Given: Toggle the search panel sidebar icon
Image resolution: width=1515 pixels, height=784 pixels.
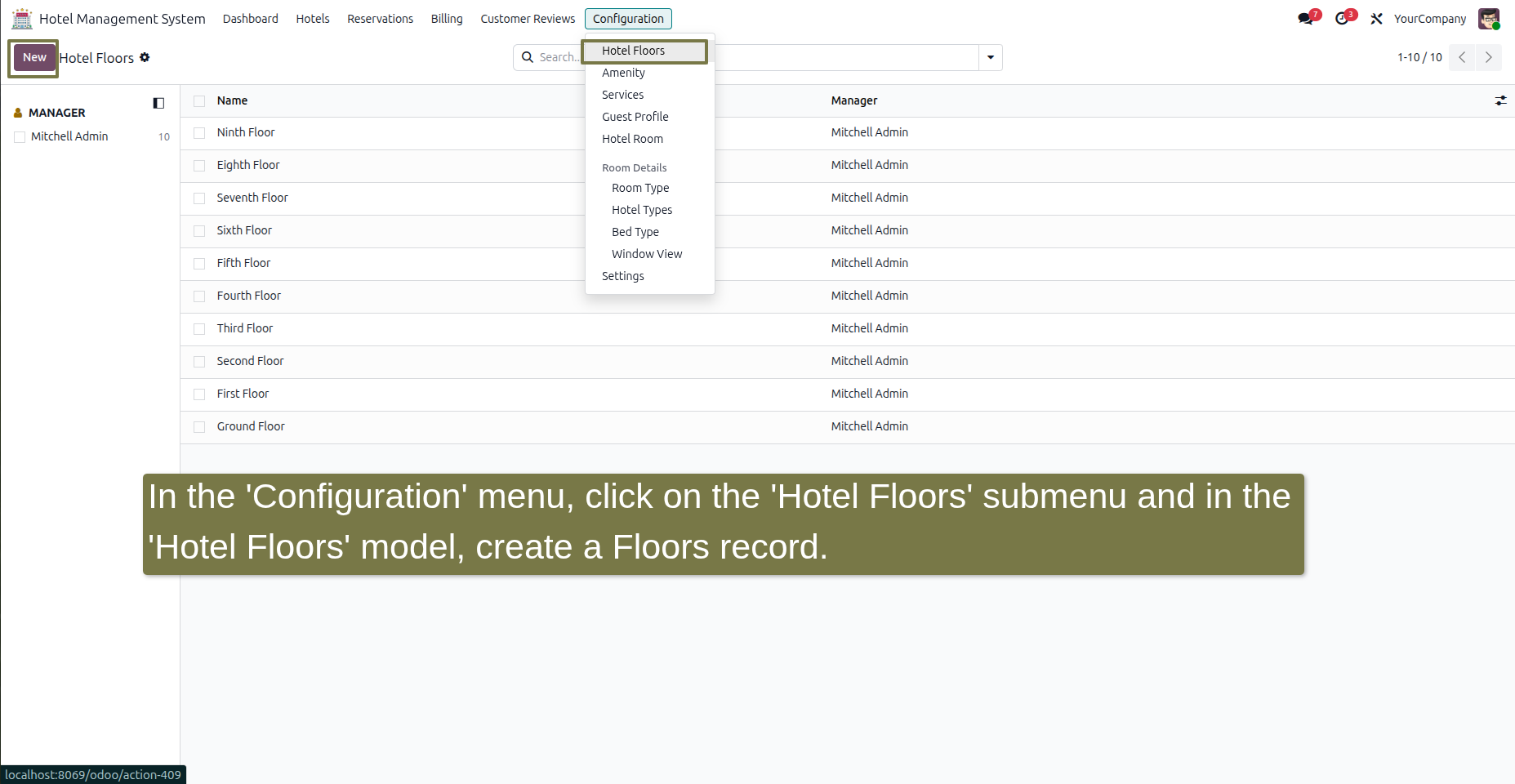Looking at the screenshot, I should (x=158, y=103).
